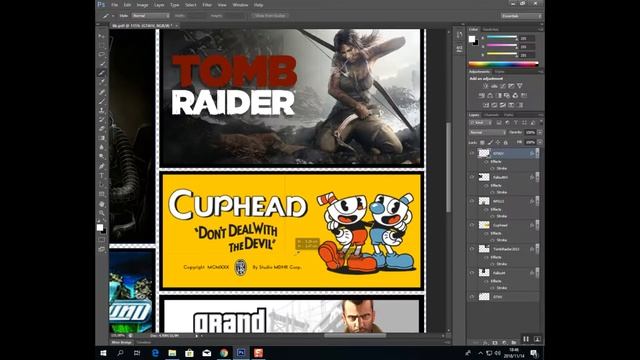Hide the NFSU2 layer
The image size is (640, 360).
coord(472,201)
